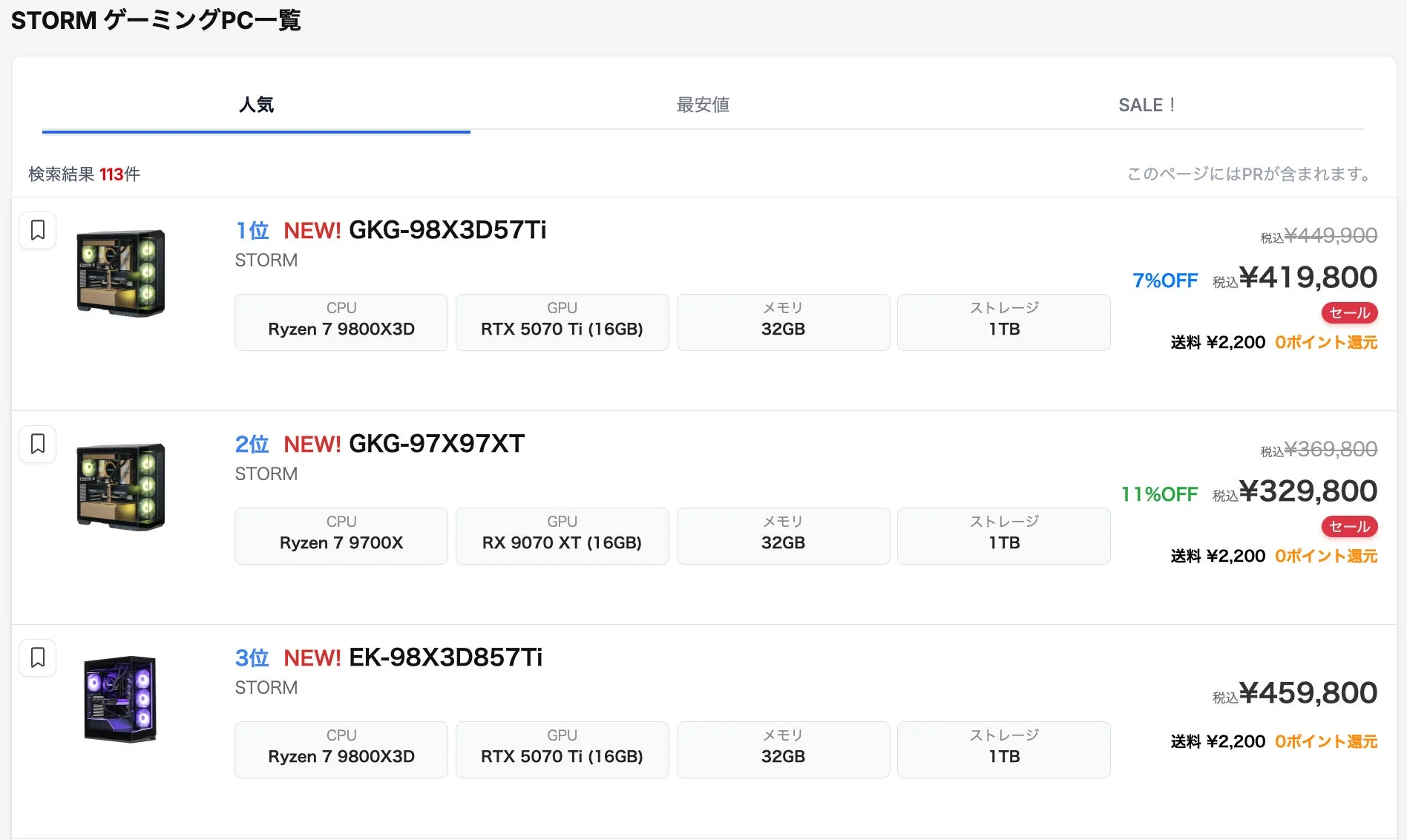Click the セール badge on GKG-98X3D57Ti
This screenshot has height=840, width=1407.
click(x=1348, y=313)
